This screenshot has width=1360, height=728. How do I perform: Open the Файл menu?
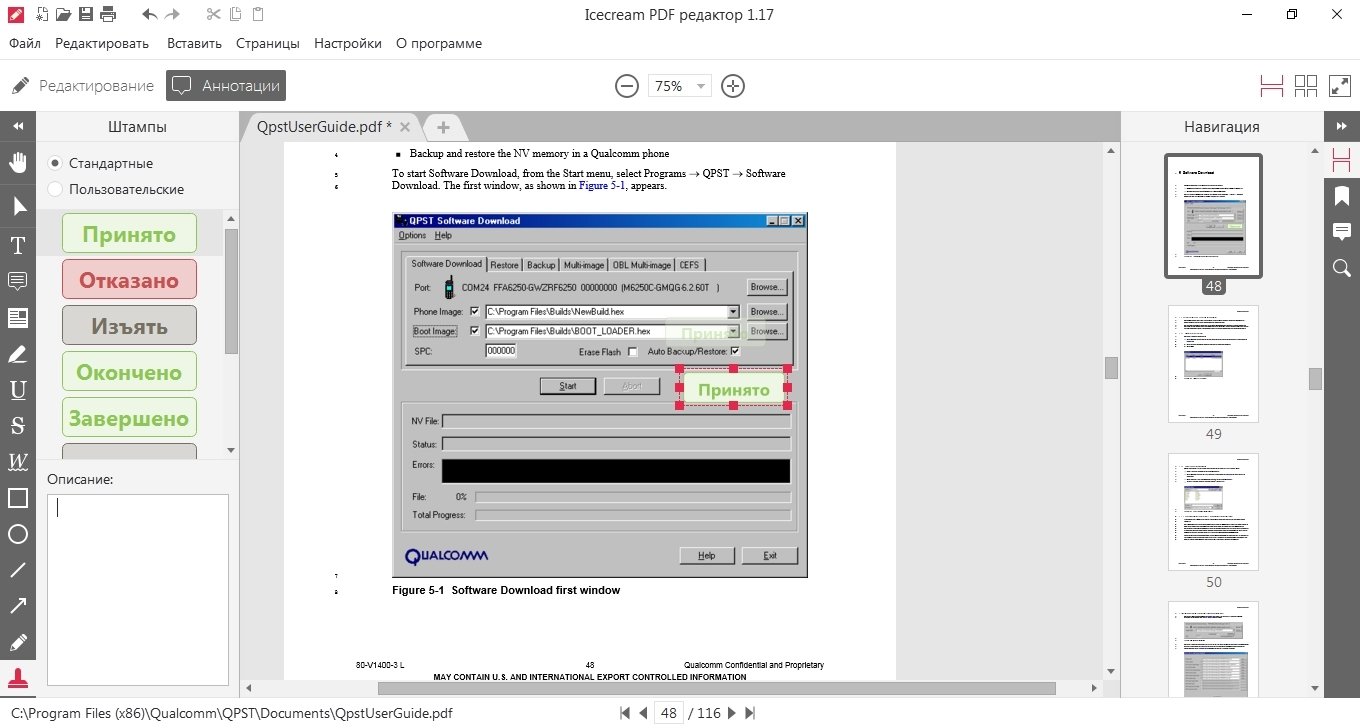tap(25, 43)
